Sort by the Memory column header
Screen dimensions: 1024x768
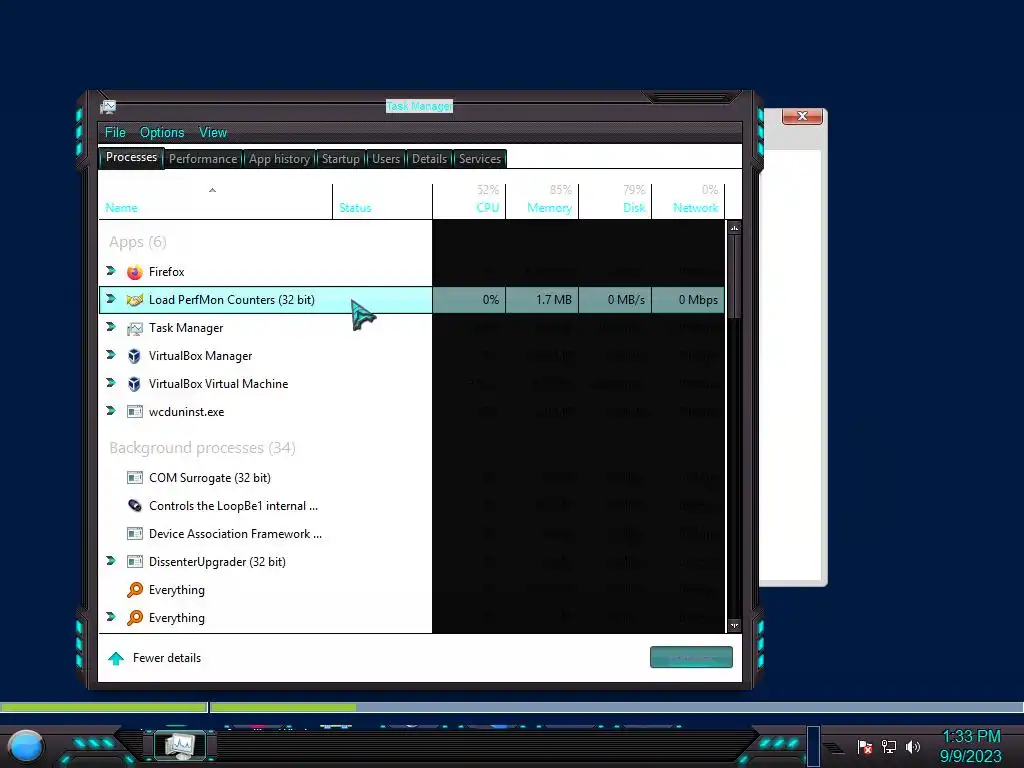tap(543, 200)
